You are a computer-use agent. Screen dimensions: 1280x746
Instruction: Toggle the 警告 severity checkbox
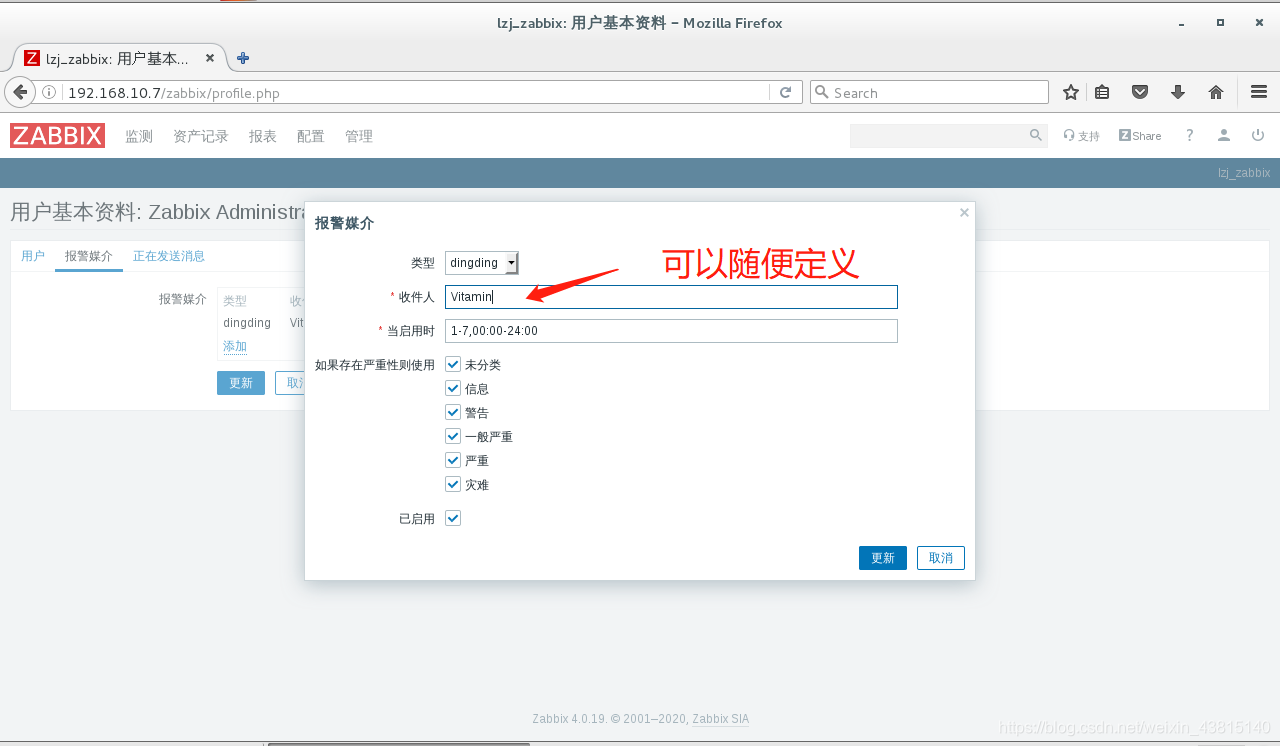[453, 412]
